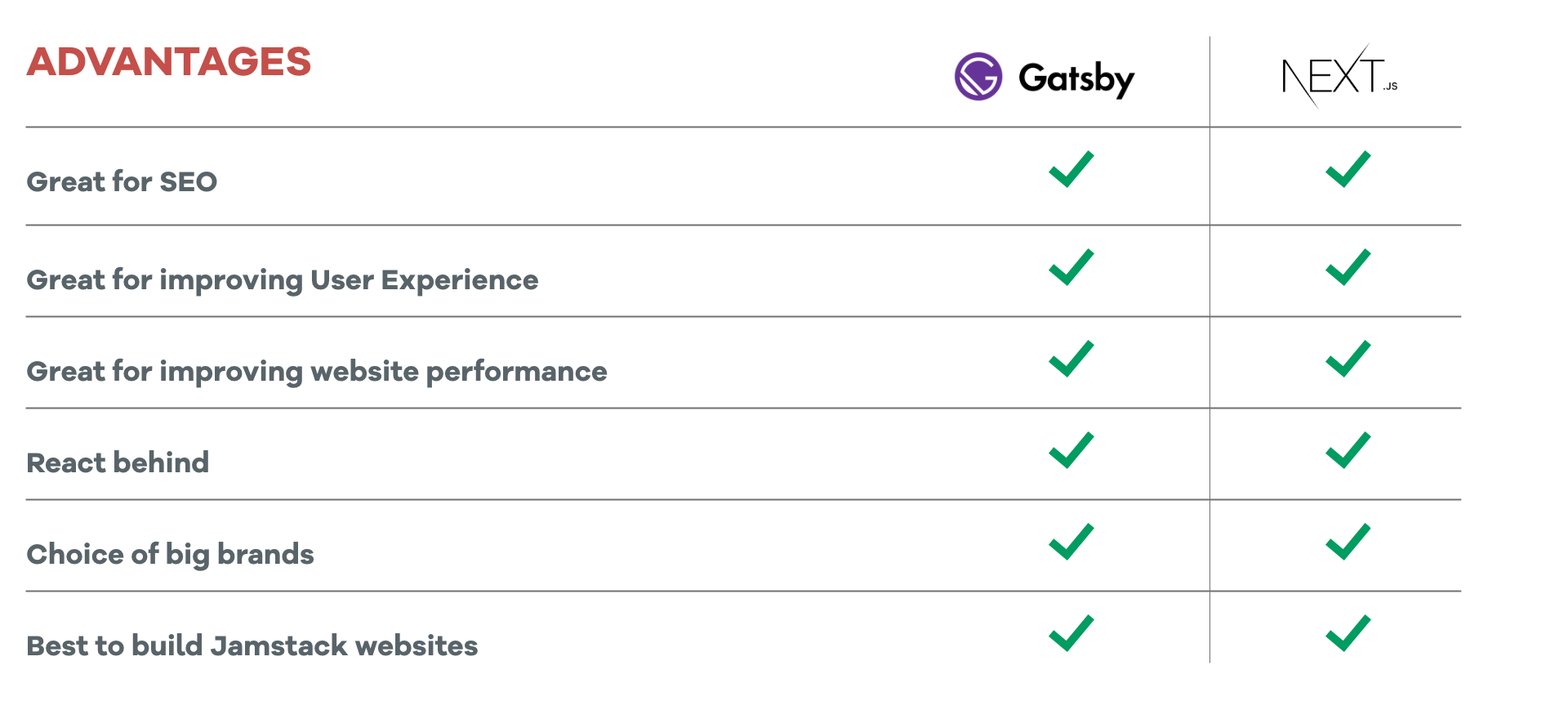
Task: Click Gatsby checkmark for big brands row
Action: [1071, 543]
